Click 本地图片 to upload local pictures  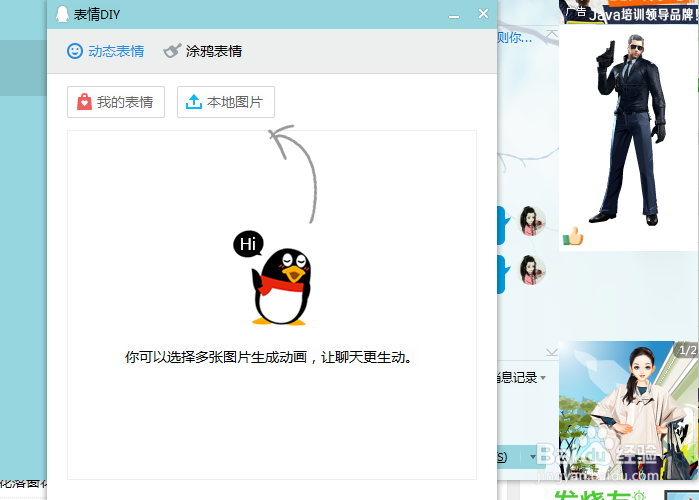[x=226, y=102]
